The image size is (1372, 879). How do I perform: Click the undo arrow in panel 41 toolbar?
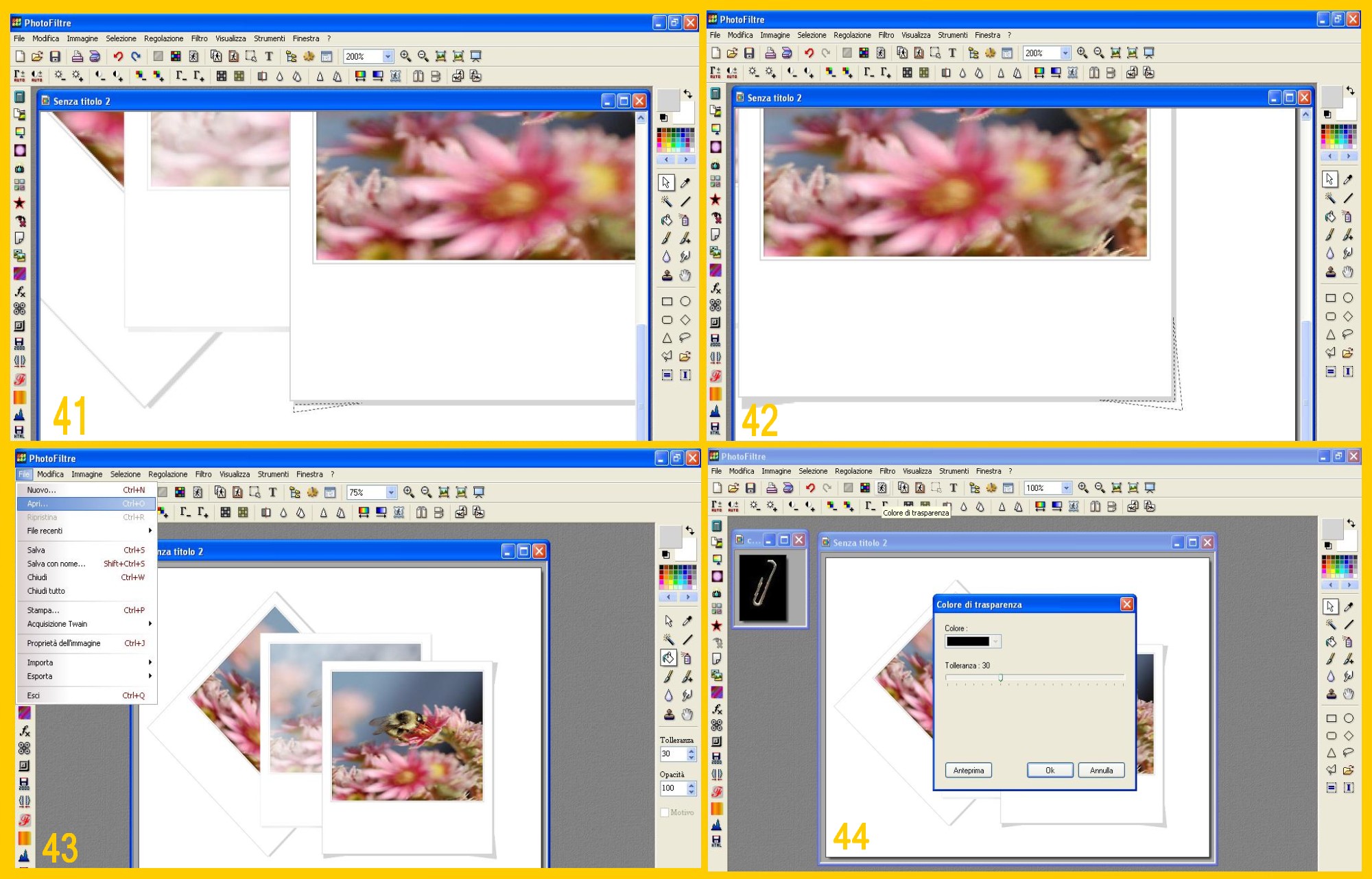pyautogui.click(x=118, y=56)
